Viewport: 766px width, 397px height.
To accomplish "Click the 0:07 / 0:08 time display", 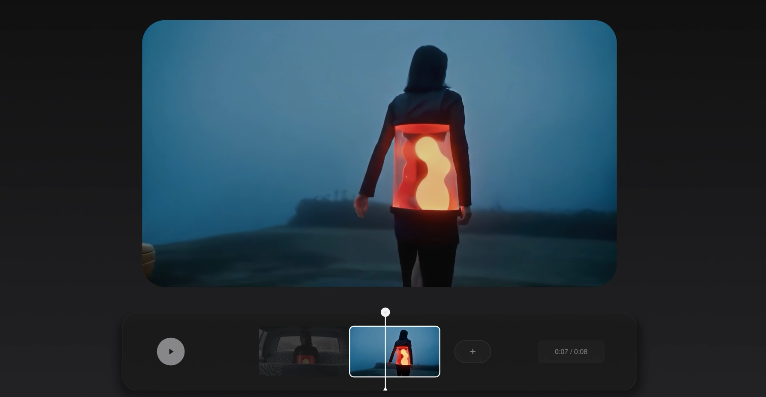I will pos(571,351).
